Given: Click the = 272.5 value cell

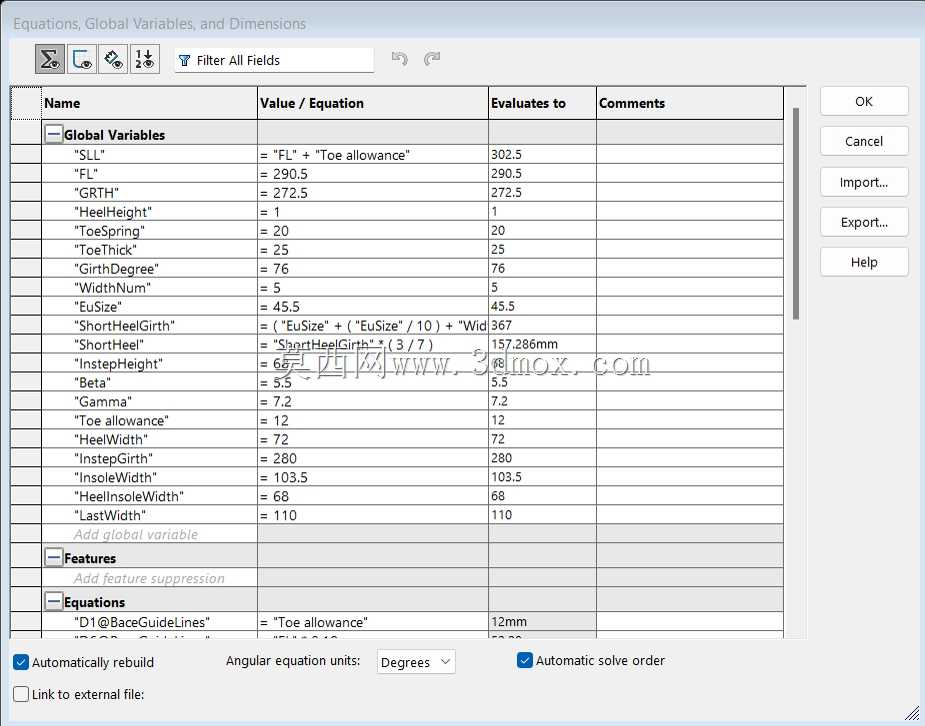Looking at the screenshot, I should tap(373, 193).
